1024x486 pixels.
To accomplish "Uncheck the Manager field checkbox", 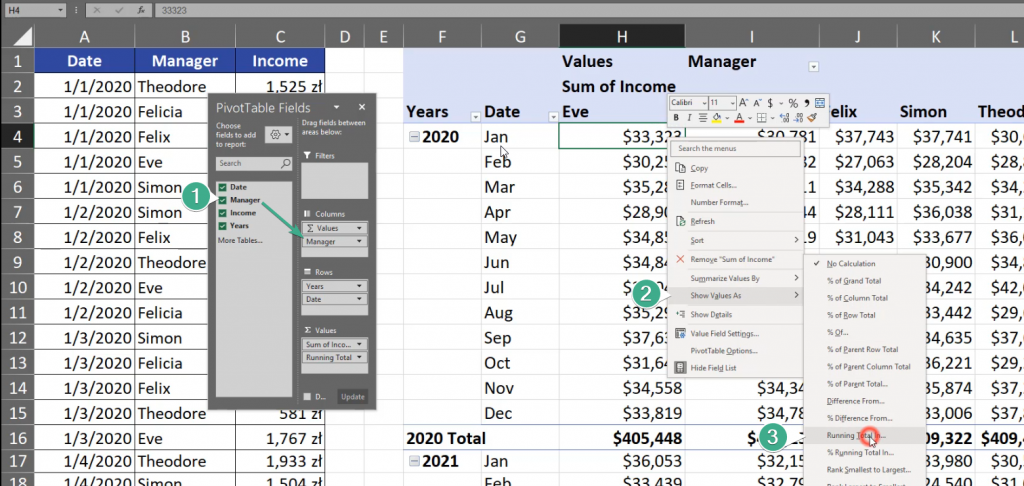I will pyautogui.click(x=223, y=200).
